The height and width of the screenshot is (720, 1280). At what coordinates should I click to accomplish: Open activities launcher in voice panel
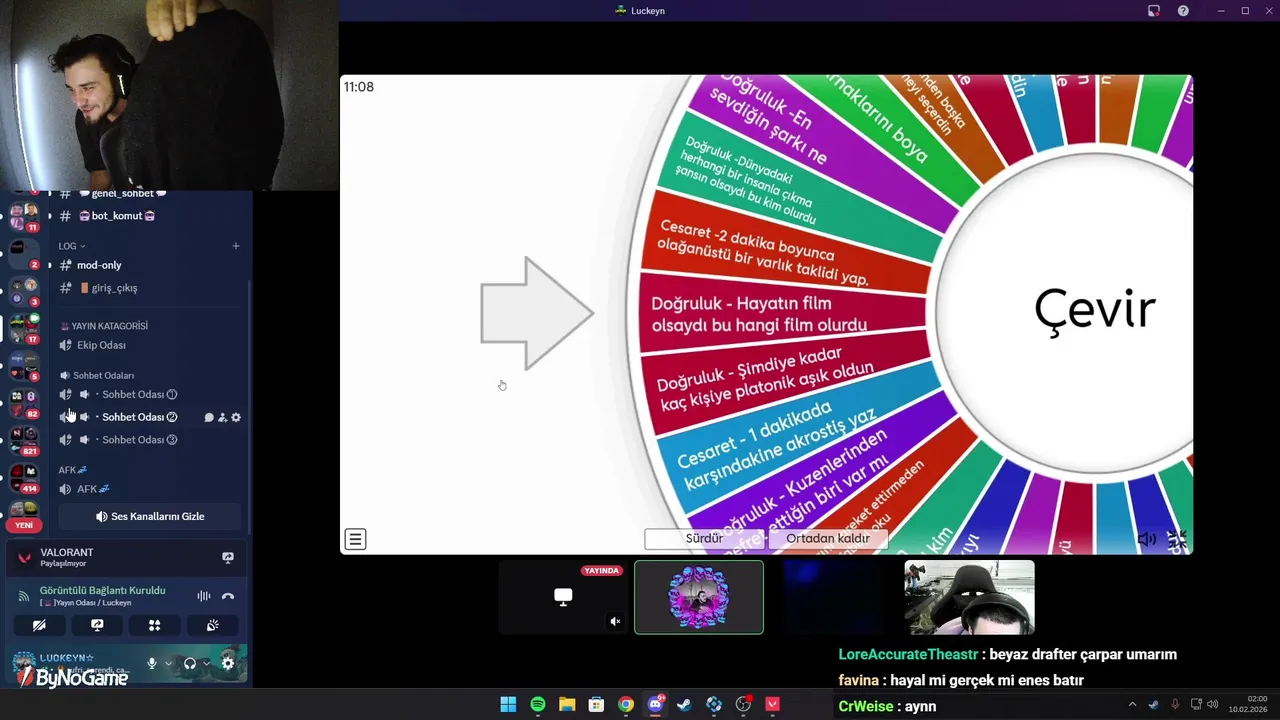click(x=154, y=625)
